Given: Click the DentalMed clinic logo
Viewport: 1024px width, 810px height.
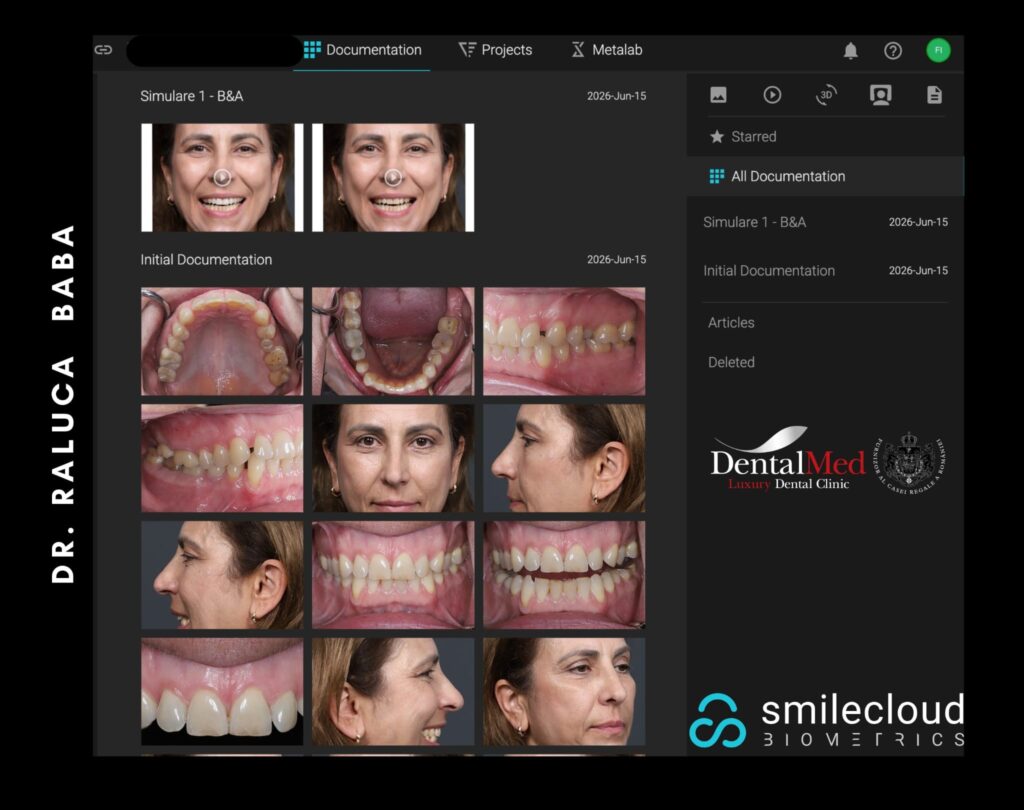Looking at the screenshot, I should click(x=788, y=460).
